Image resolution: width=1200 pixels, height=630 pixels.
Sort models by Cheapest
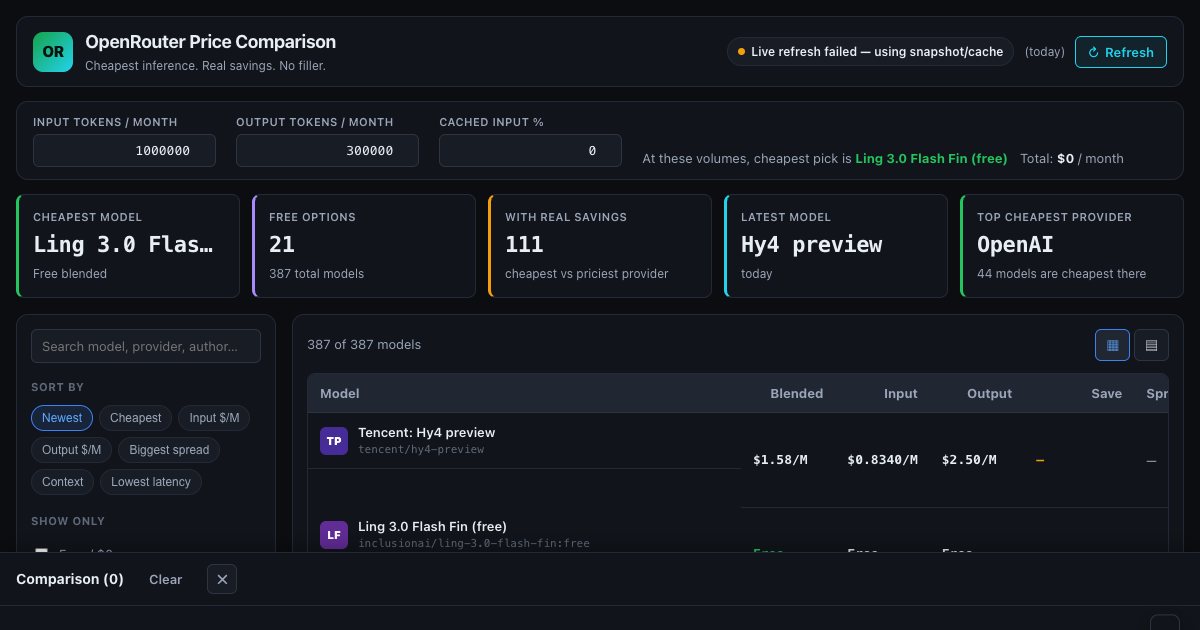(x=135, y=418)
